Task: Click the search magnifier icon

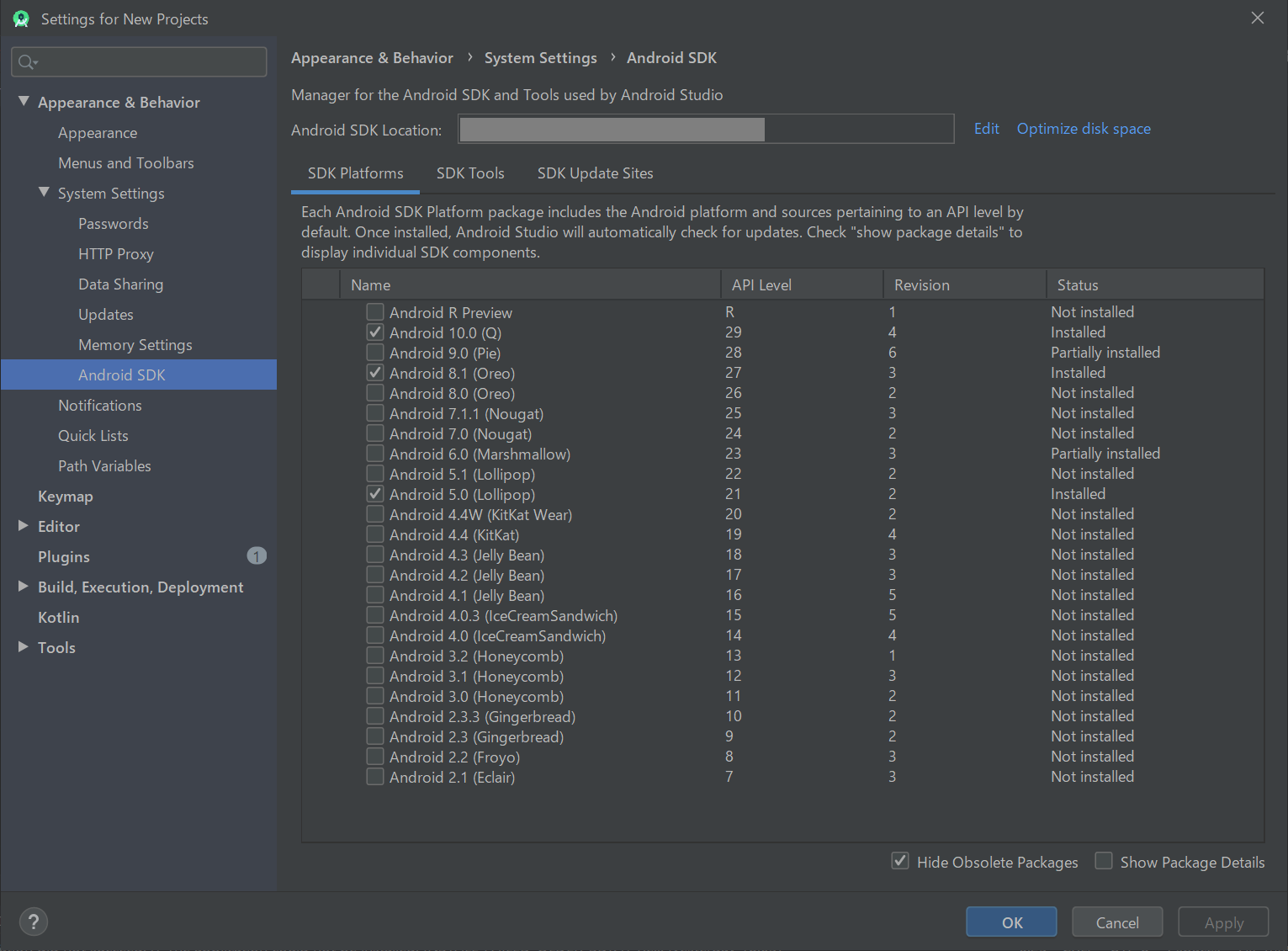Action: tap(27, 61)
